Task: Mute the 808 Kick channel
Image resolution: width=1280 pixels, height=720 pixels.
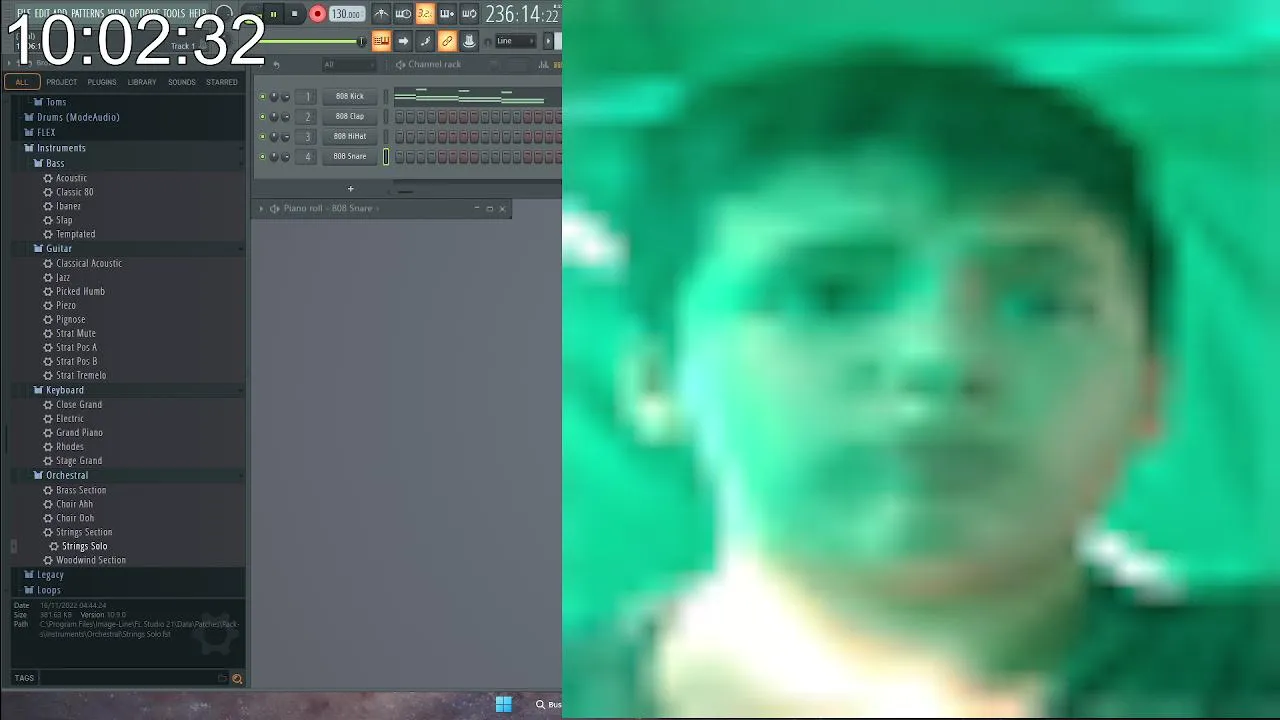Action: point(262,97)
